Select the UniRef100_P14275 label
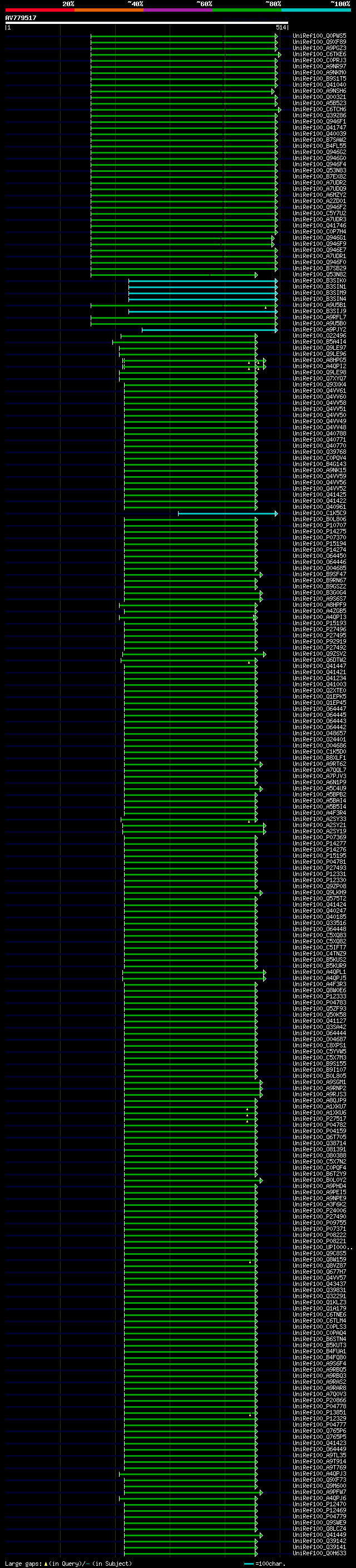 [x=319, y=532]
